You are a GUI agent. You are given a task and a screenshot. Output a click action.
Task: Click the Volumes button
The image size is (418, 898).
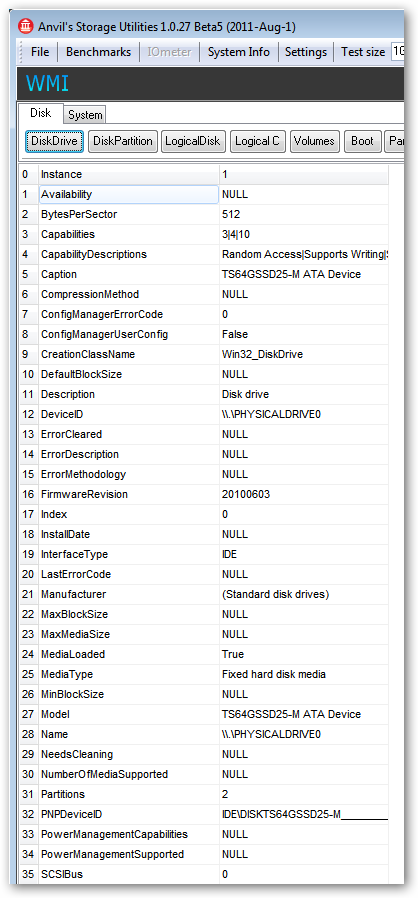[316, 141]
